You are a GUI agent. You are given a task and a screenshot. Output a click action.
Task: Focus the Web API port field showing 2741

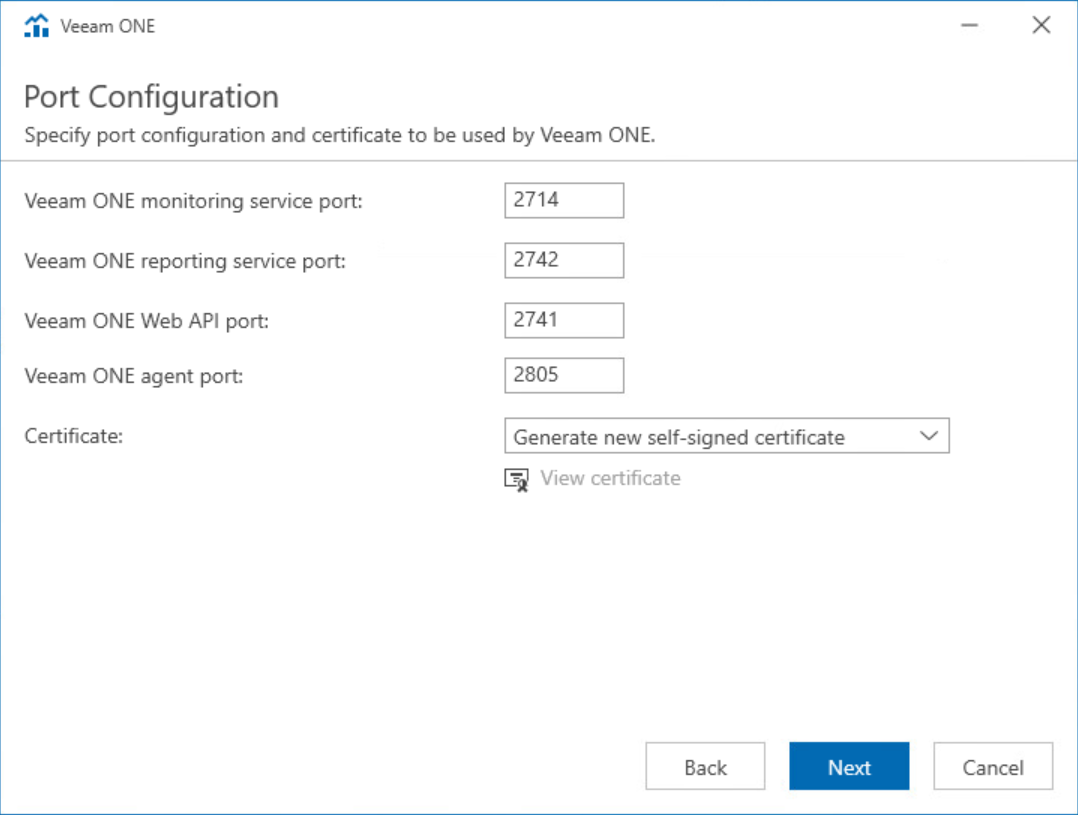[x=563, y=320]
